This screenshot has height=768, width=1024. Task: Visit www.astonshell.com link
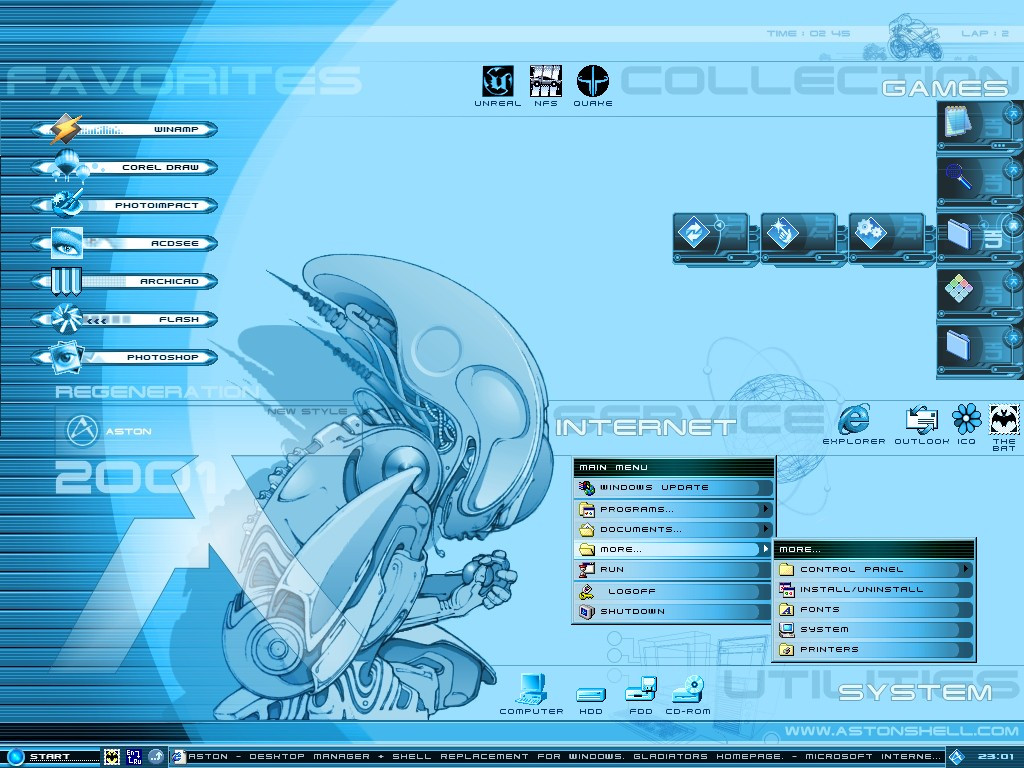[901, 731]
